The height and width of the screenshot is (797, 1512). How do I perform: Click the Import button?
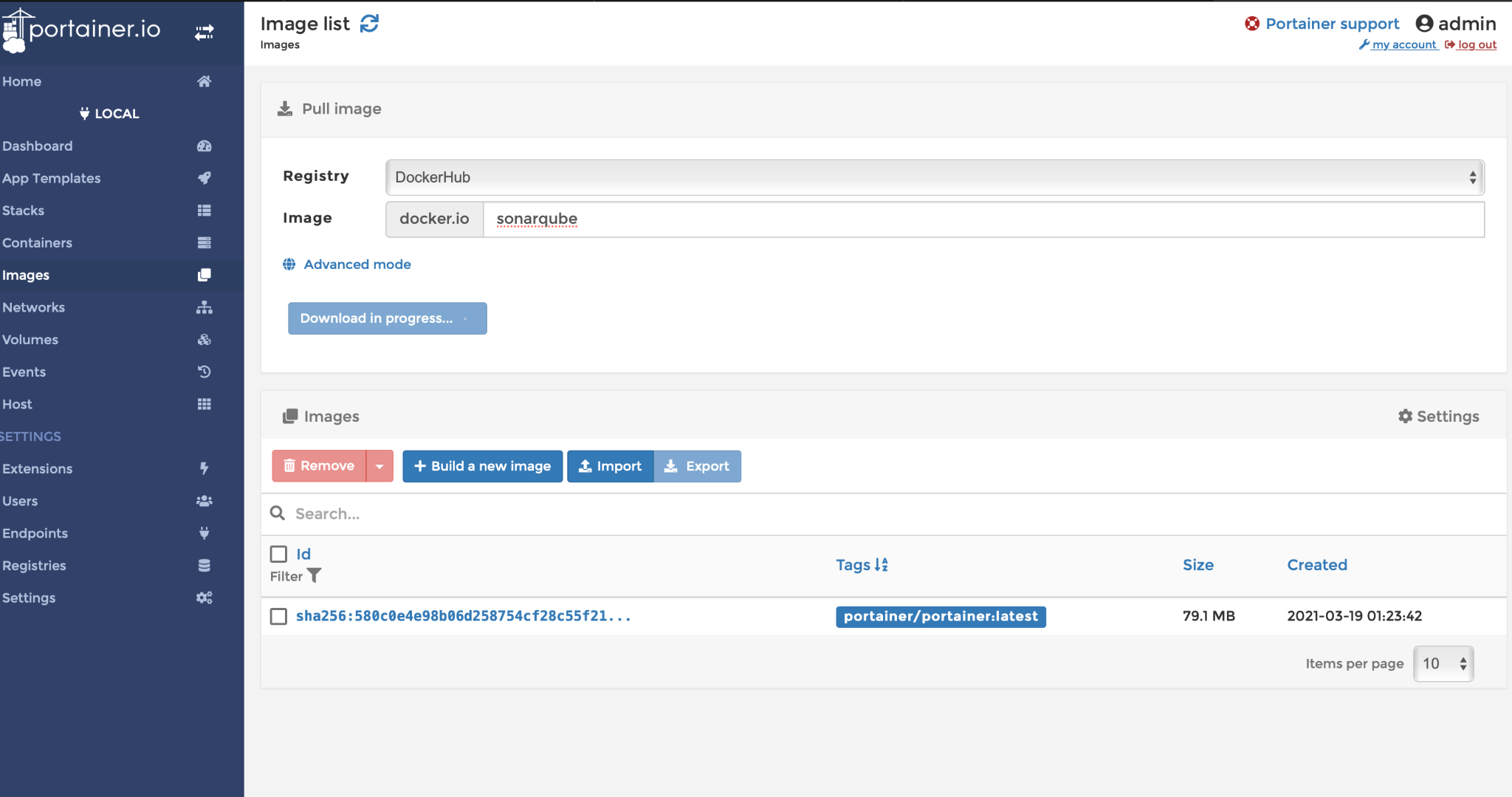pyautogui.click(x=611, y=466)
